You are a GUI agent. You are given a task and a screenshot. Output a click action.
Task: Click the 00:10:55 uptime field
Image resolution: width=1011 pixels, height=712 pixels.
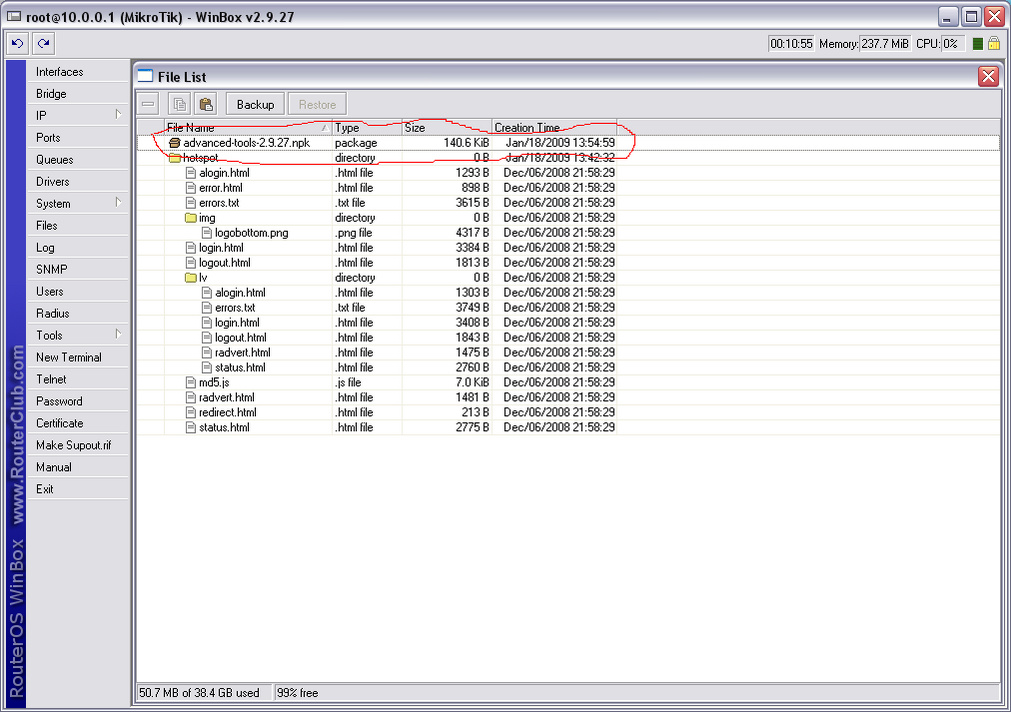(x=791, y=44)
